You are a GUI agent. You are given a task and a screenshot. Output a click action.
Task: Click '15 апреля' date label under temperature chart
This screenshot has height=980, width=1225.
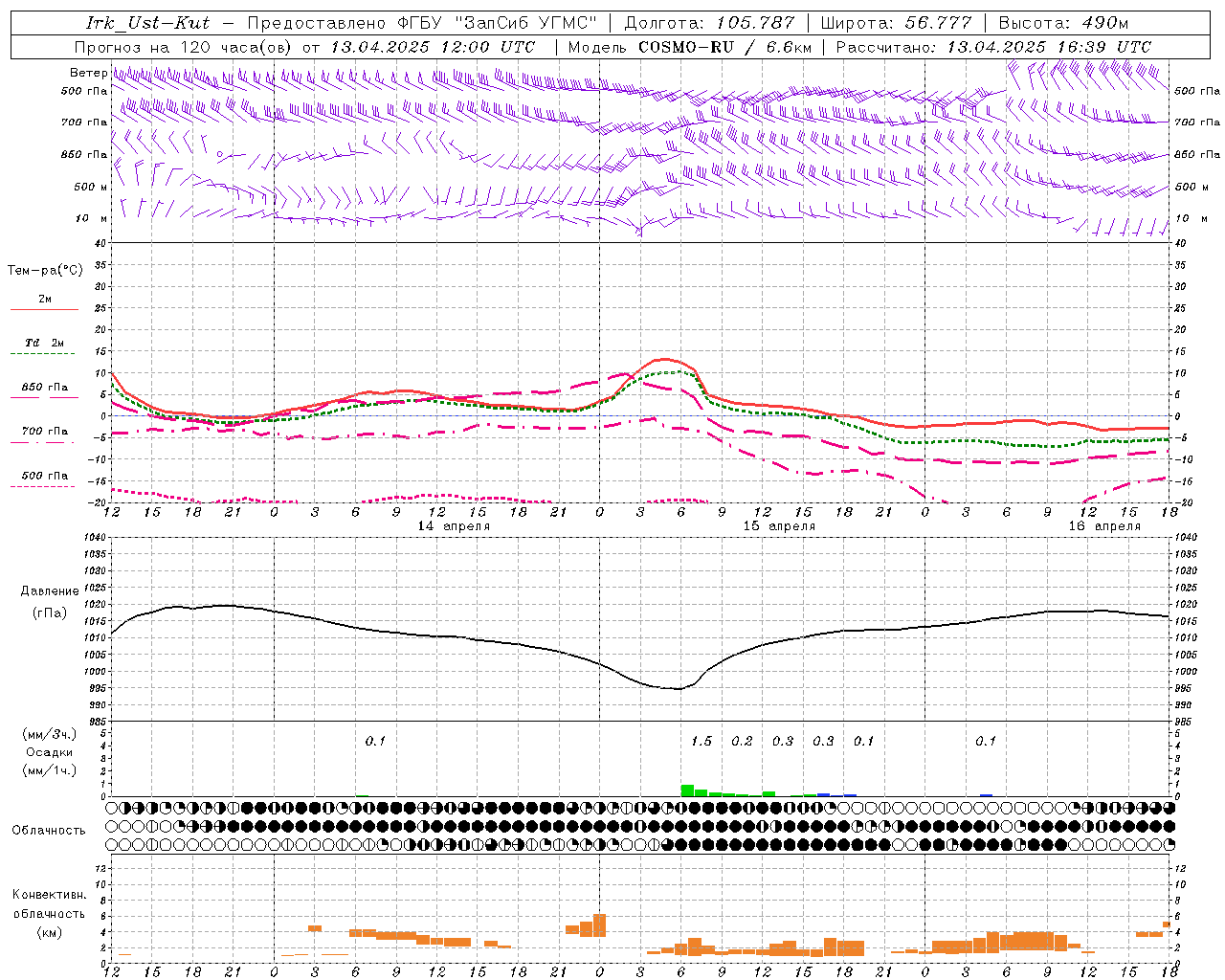(x=779, y=526)
